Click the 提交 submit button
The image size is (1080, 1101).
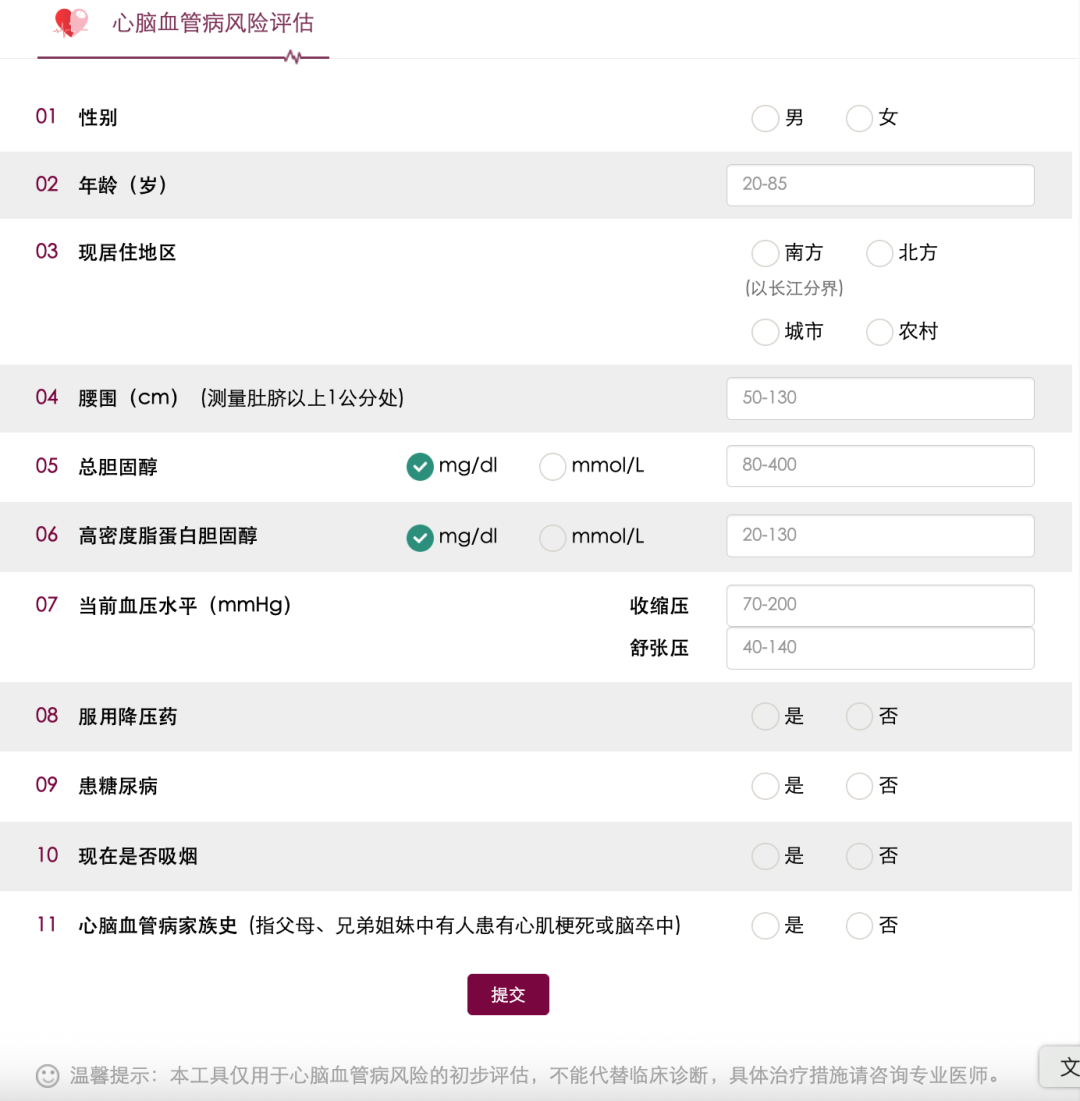coord(508,995)
